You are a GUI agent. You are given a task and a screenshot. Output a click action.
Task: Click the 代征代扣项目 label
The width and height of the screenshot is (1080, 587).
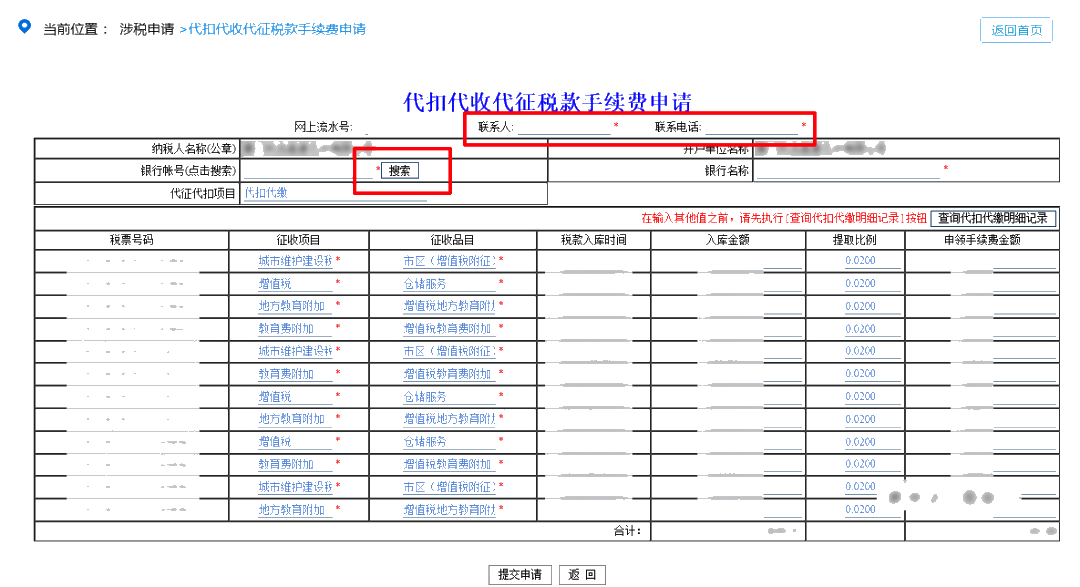203,194
